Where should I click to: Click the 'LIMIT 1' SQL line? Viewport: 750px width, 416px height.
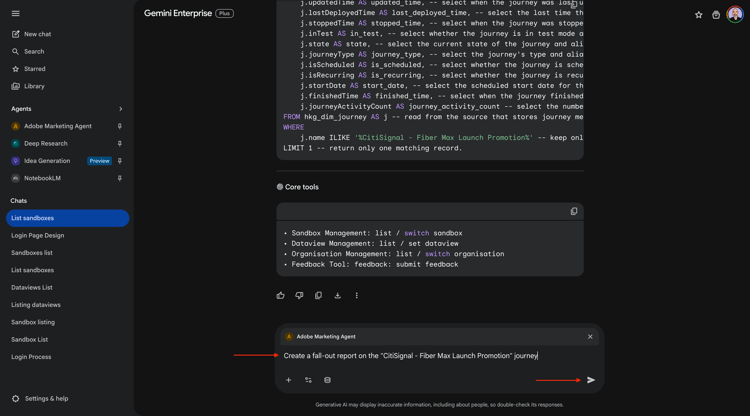pyautogui.click(x=373, y=148)
